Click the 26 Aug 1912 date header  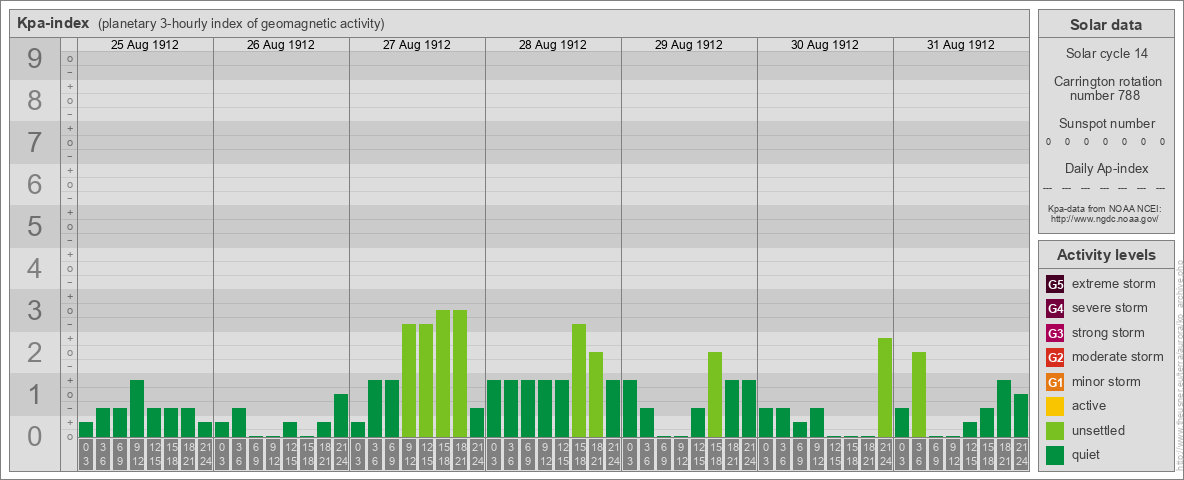281,45
